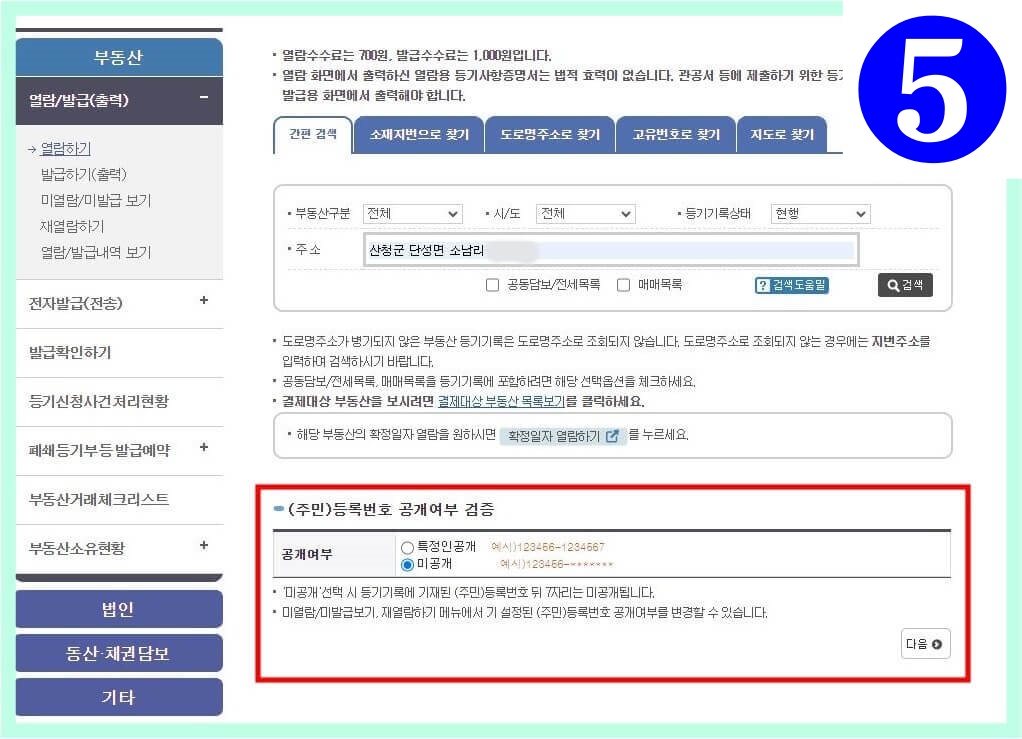The height and width of the screenshot is (739, 1022).
Task: Click the external-link icon beside 확정일자 열람하기
Action: coord(614,435)
